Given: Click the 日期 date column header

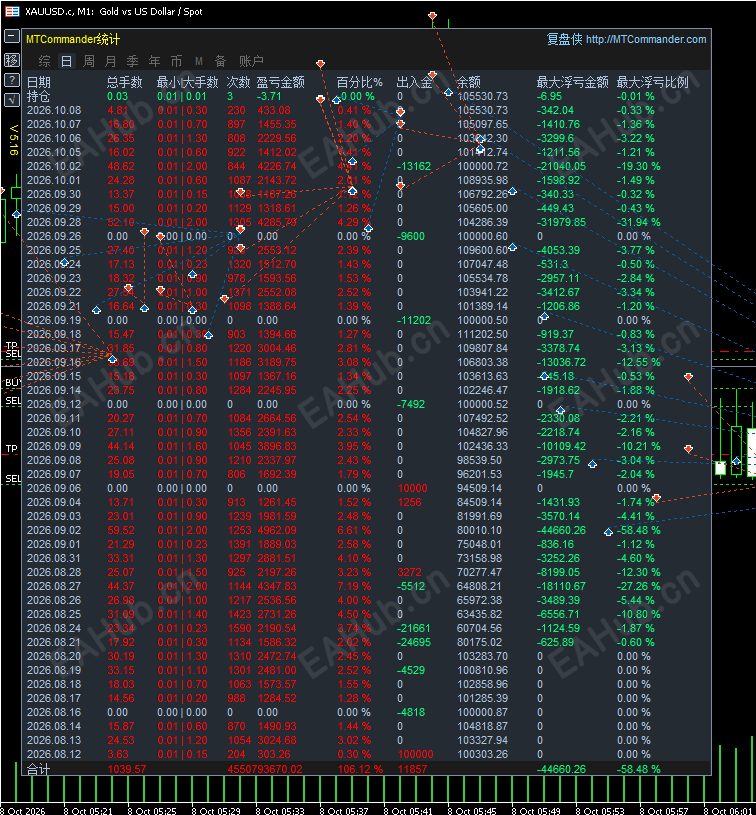Looking at the screenshot, I should tap(38, 82).
